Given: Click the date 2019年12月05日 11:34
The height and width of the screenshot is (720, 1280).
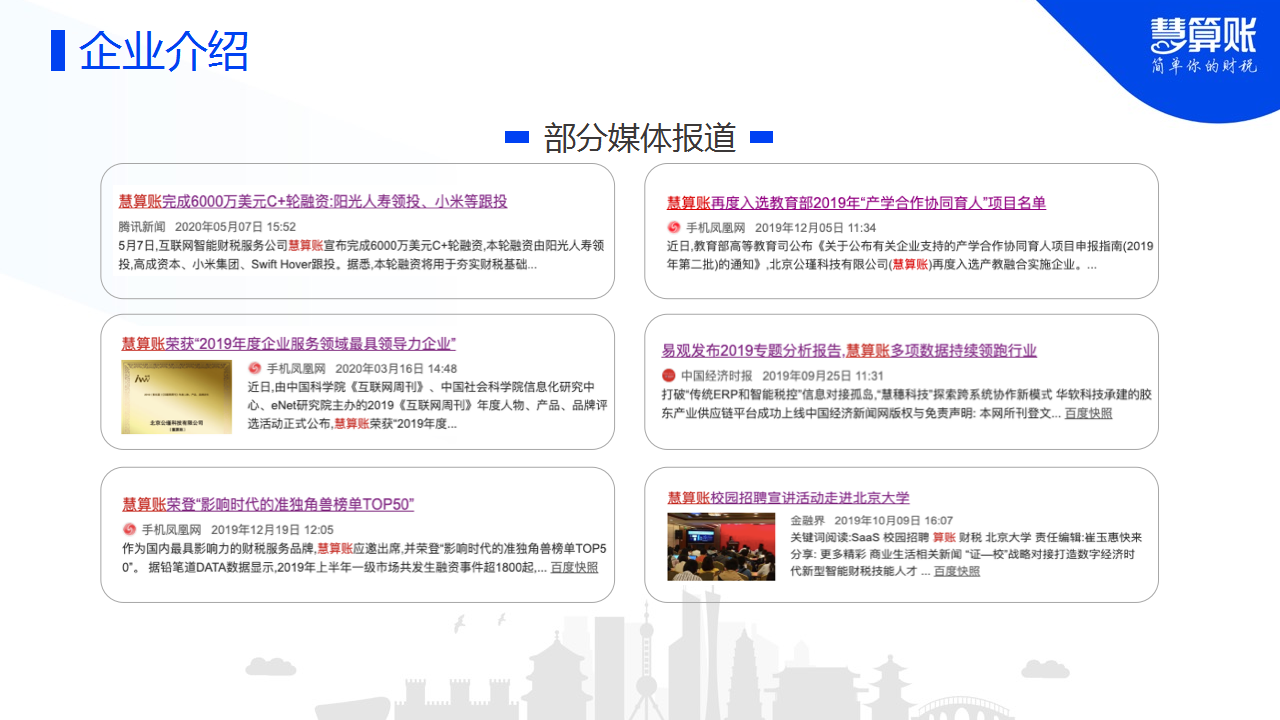Looking at the screenshot, I should point(815,228).
